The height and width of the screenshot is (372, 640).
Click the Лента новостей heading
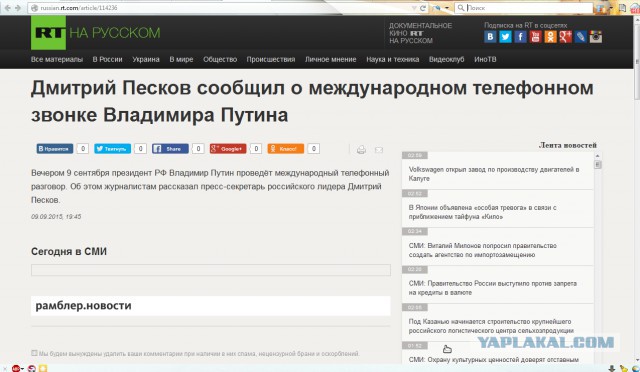[567, 145]
